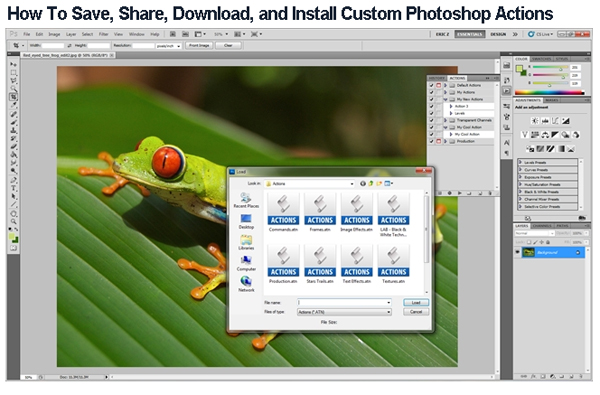Add a Curves adjustment from icons

(x=555, y=121)
